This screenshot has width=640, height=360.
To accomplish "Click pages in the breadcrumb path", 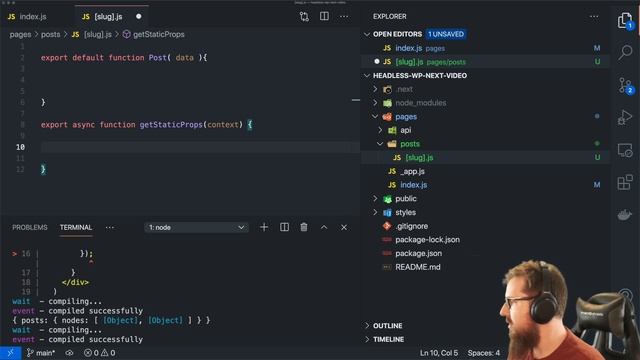I will pos(20,34).
